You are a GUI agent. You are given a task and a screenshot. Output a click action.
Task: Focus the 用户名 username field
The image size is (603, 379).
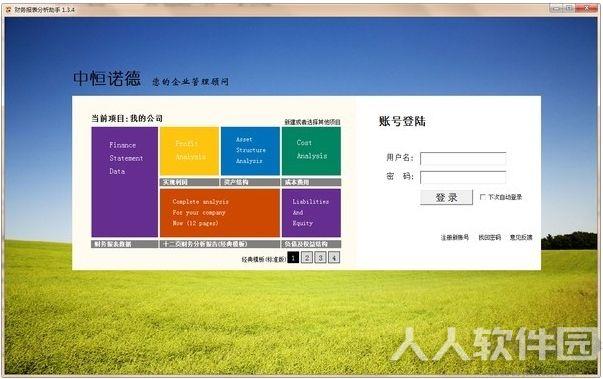[463, 158]
